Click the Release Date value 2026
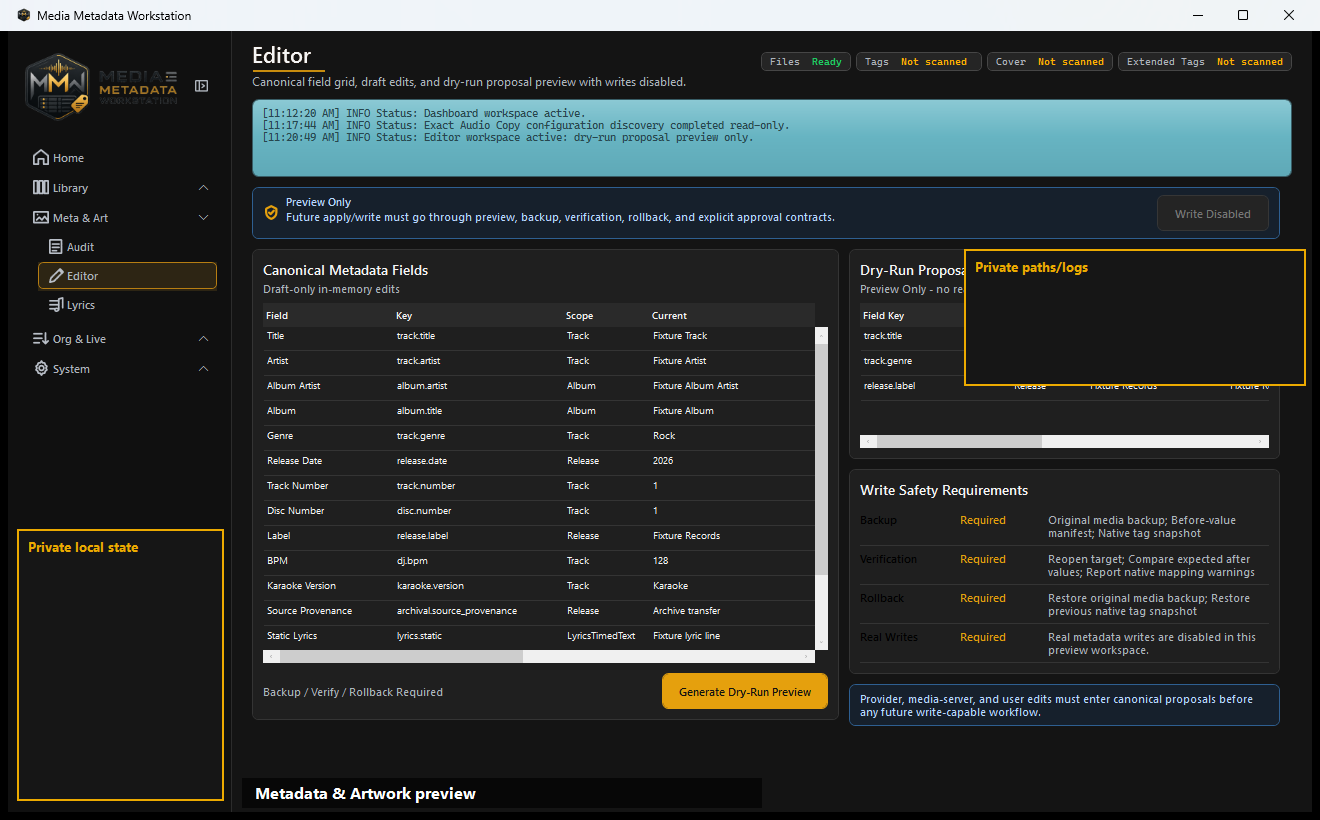 (x=663, y=461)
